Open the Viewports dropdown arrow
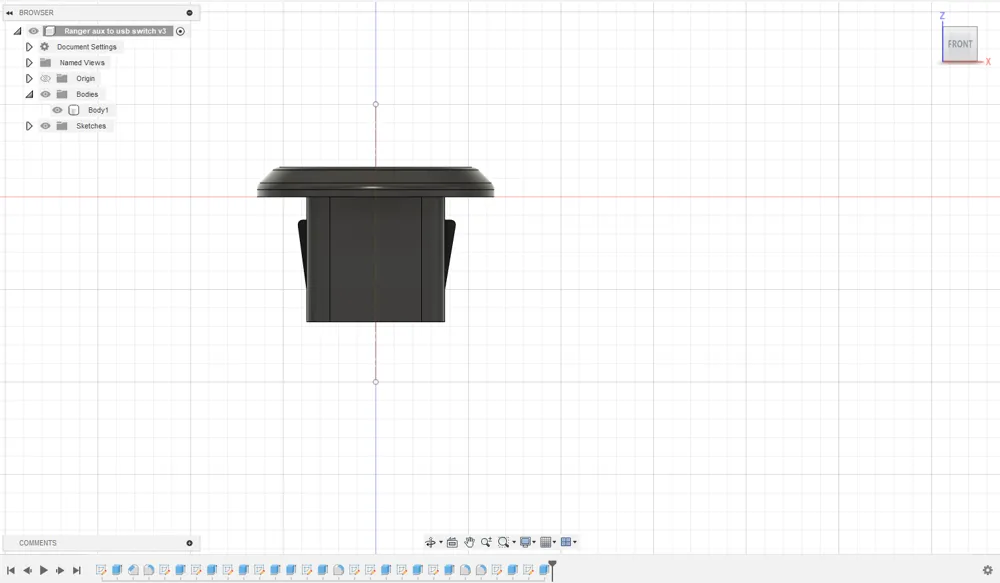The width and height of the screenshot is (1000, 583). coord(575,543)
